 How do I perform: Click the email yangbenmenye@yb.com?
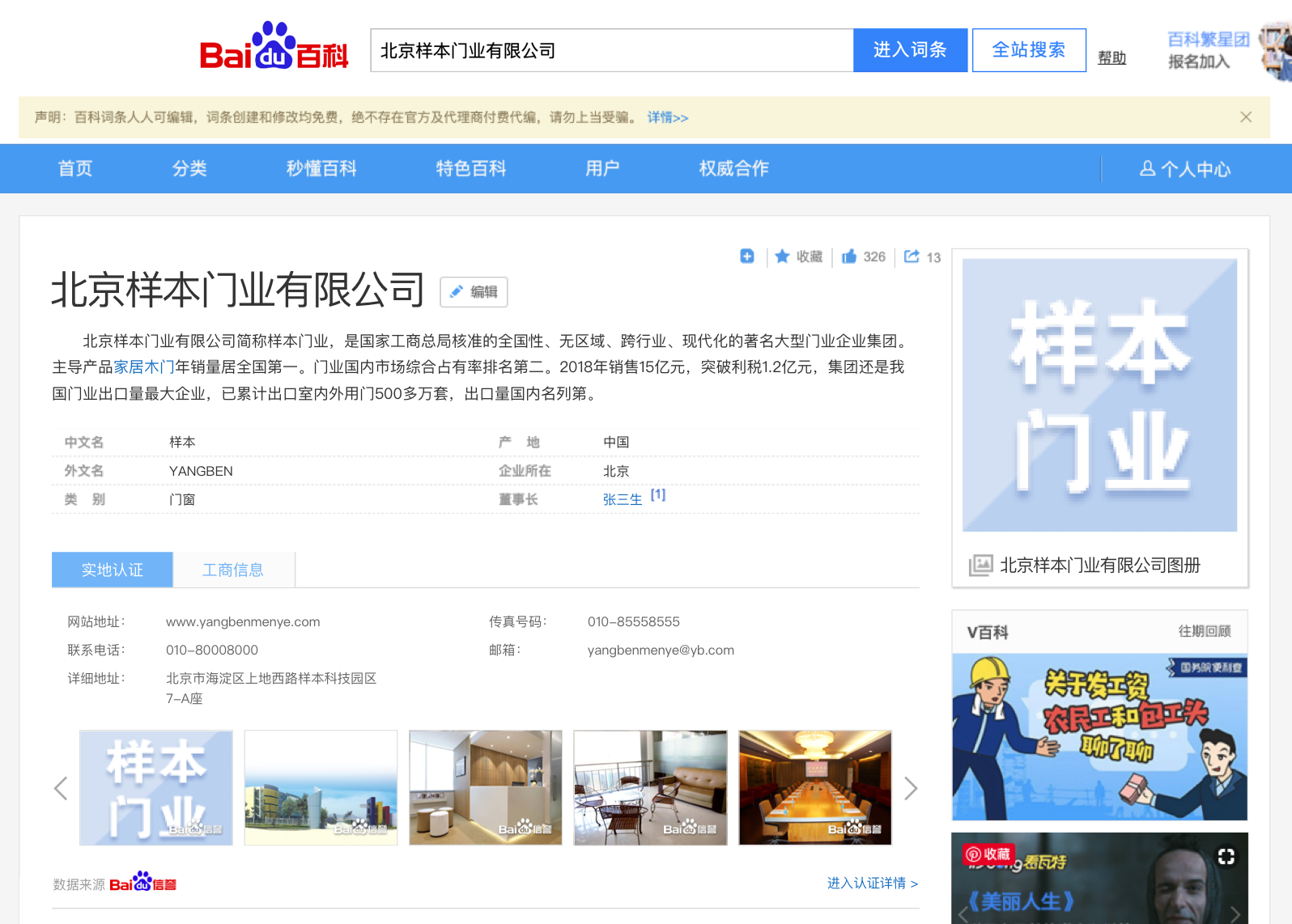pos(661,650)
